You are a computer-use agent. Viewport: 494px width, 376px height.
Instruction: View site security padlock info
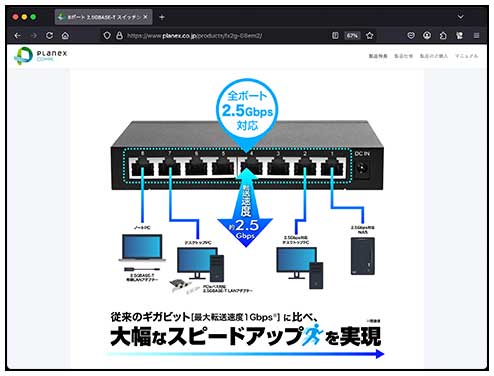coord(119,35)
